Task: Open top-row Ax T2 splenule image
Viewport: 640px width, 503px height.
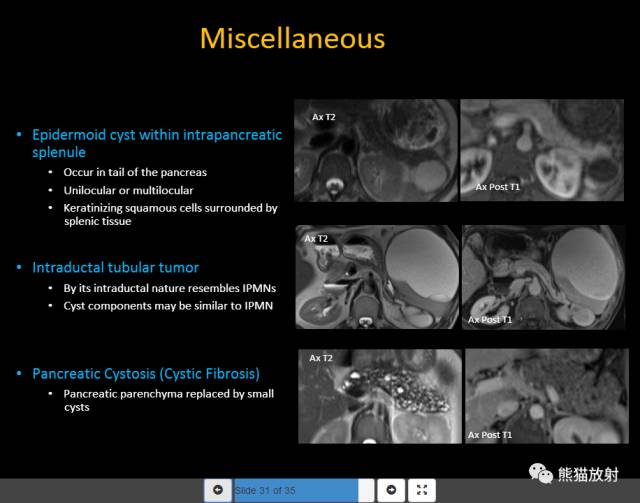Action: [376, 150]
